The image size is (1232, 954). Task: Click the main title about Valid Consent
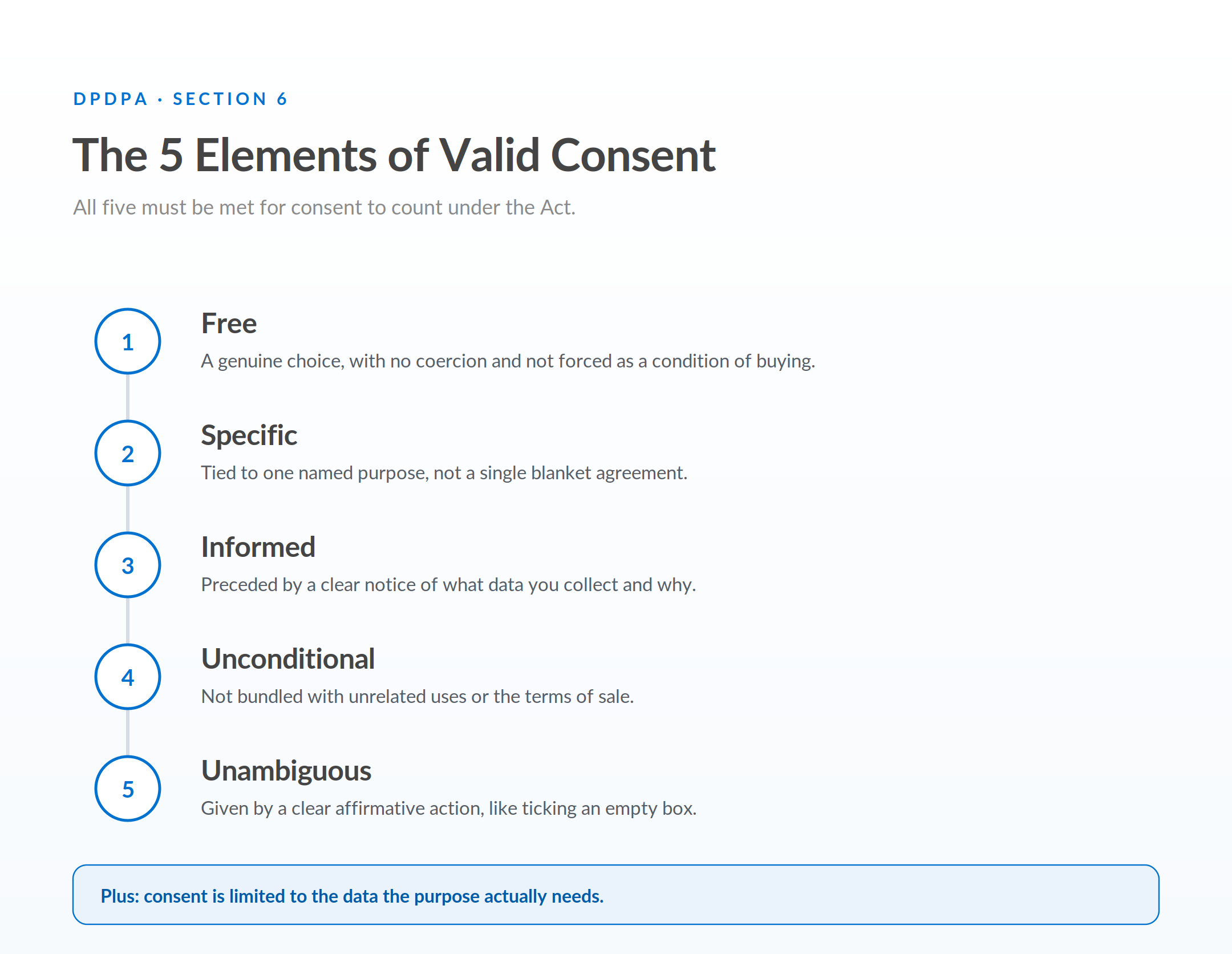[394, 155]
